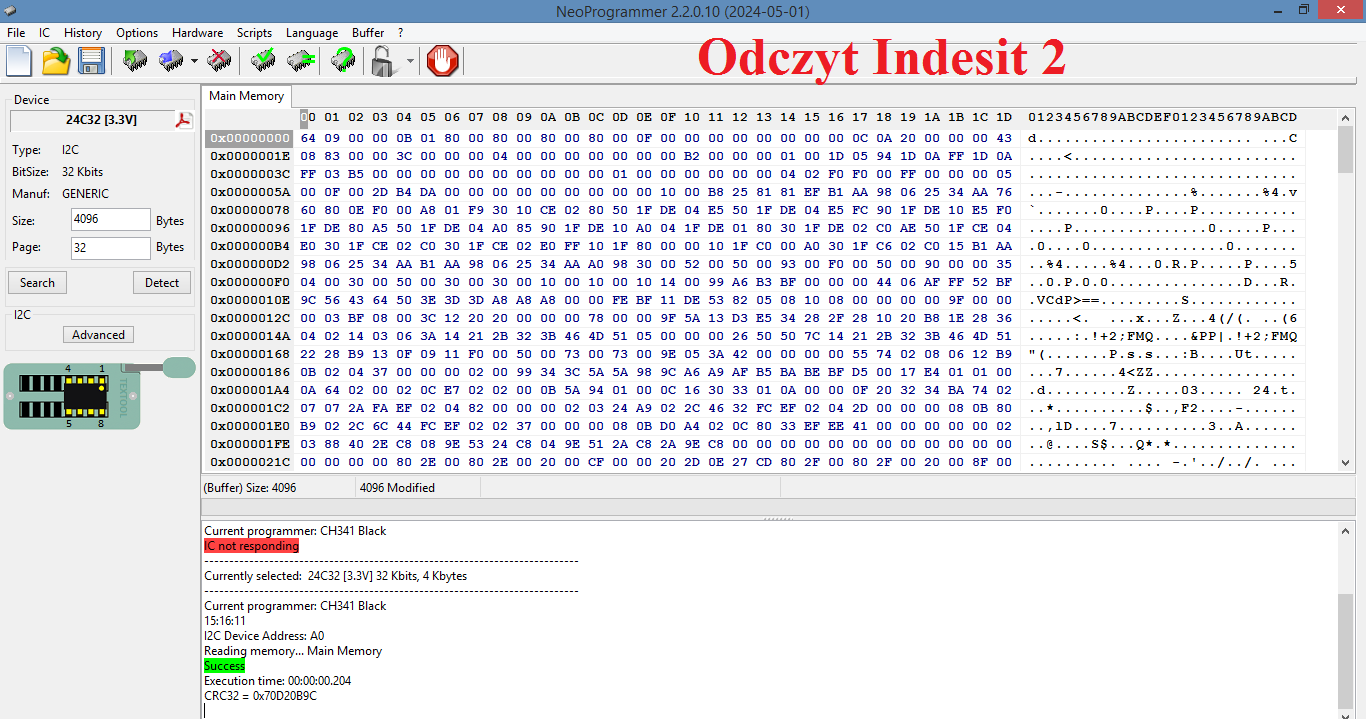The height and width of the screenshot is (719, 1366).
Task: Erase the IC with the red X chip icon
Action: (219, 61)
